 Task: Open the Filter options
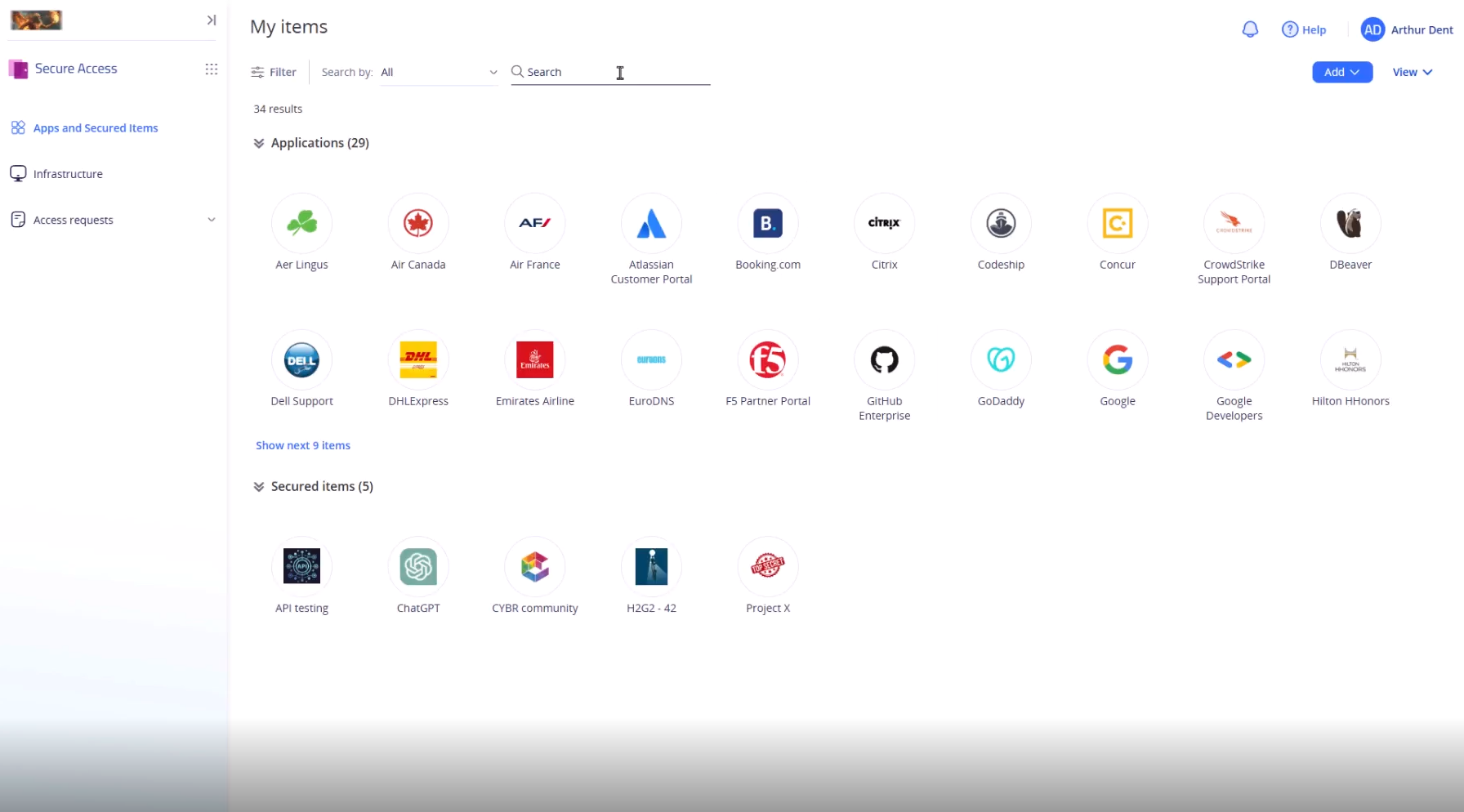point(274,72)
